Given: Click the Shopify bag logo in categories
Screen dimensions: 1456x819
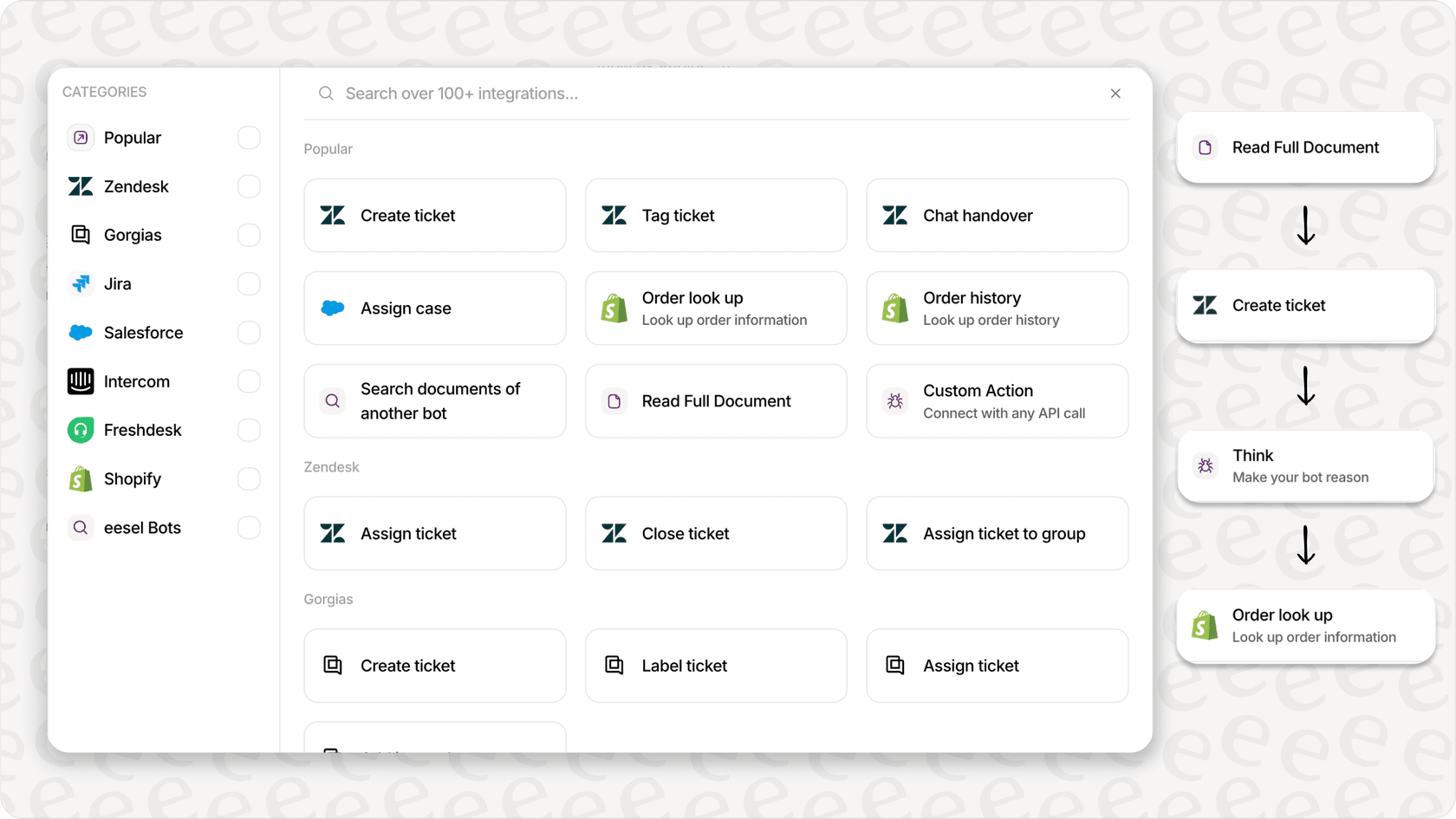Looking at the screenshot, I should point(81,479).
